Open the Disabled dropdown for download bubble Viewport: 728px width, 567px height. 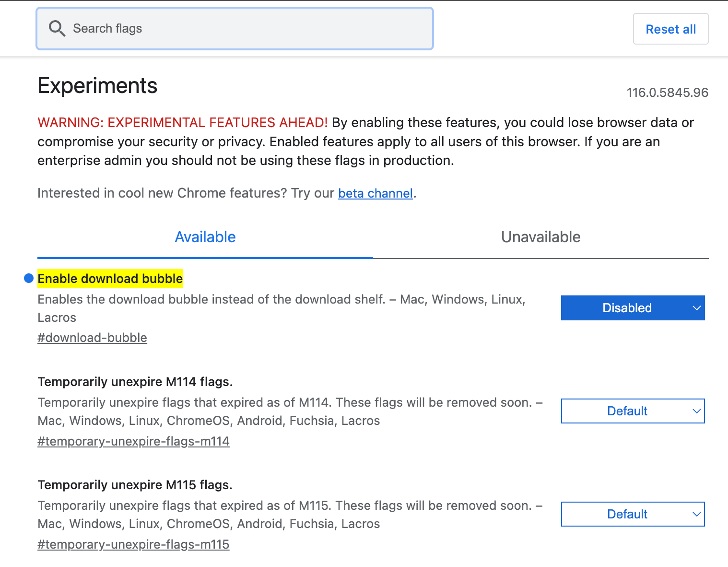632,308
